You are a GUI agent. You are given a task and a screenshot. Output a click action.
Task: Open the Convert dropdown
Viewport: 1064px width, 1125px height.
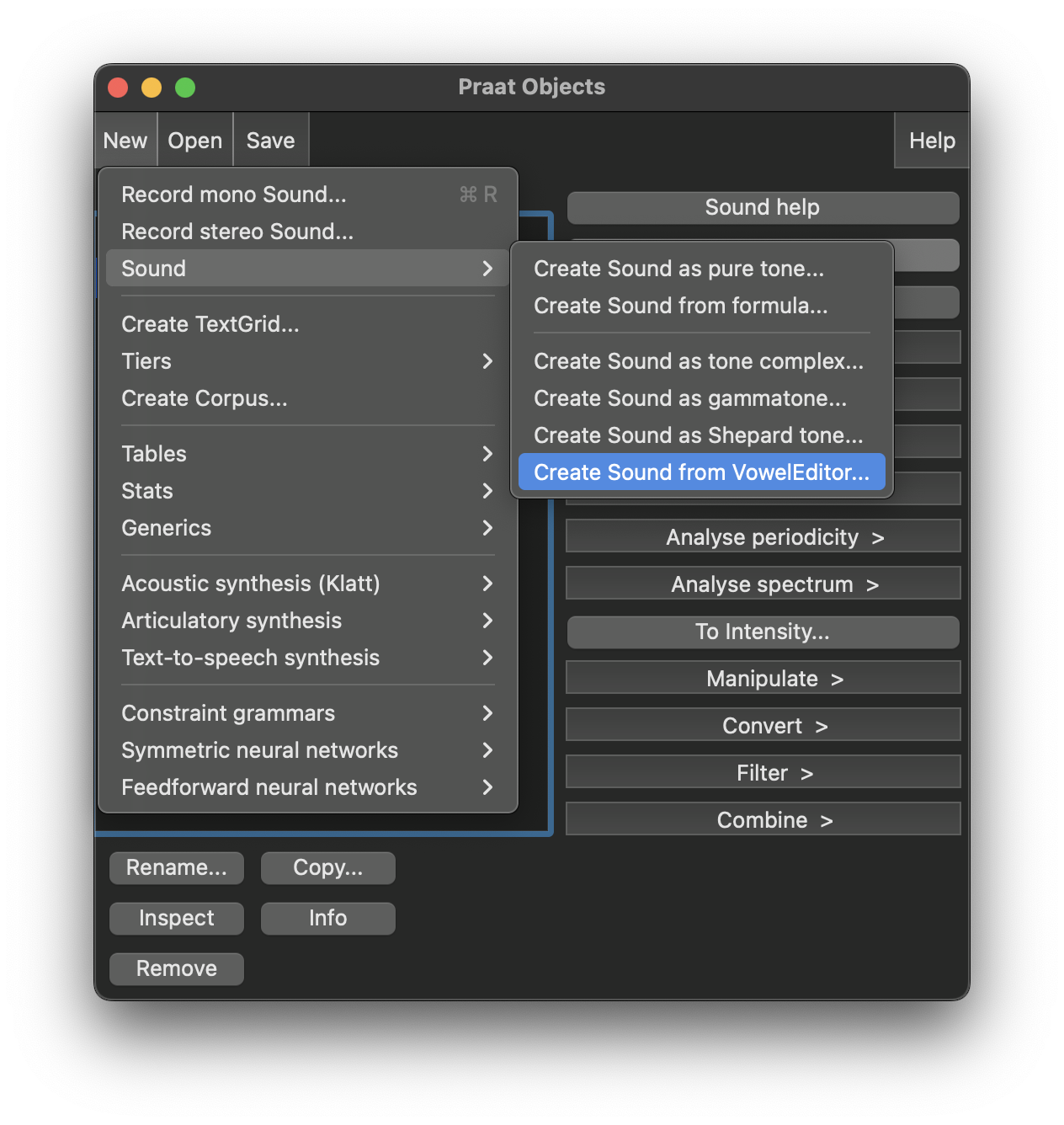(x=763, y=725)
